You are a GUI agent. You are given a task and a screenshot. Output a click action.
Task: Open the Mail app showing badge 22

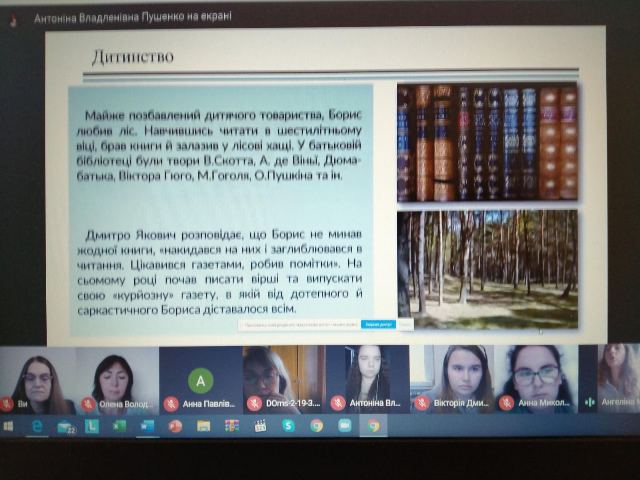pyautogui.click(x=66, y=427)
